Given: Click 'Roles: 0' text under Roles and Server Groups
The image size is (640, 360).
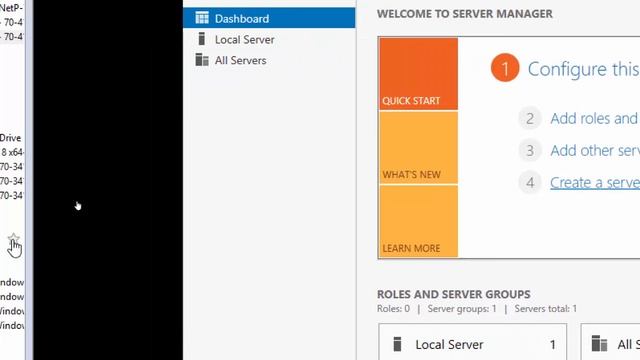Looking at the screenshot, I should (393, 309).
